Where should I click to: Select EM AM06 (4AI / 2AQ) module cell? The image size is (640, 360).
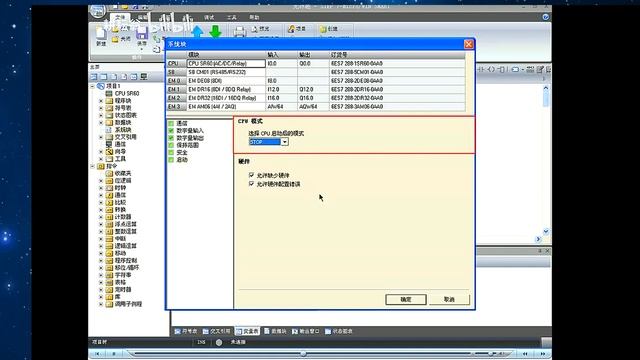[226, 107]
